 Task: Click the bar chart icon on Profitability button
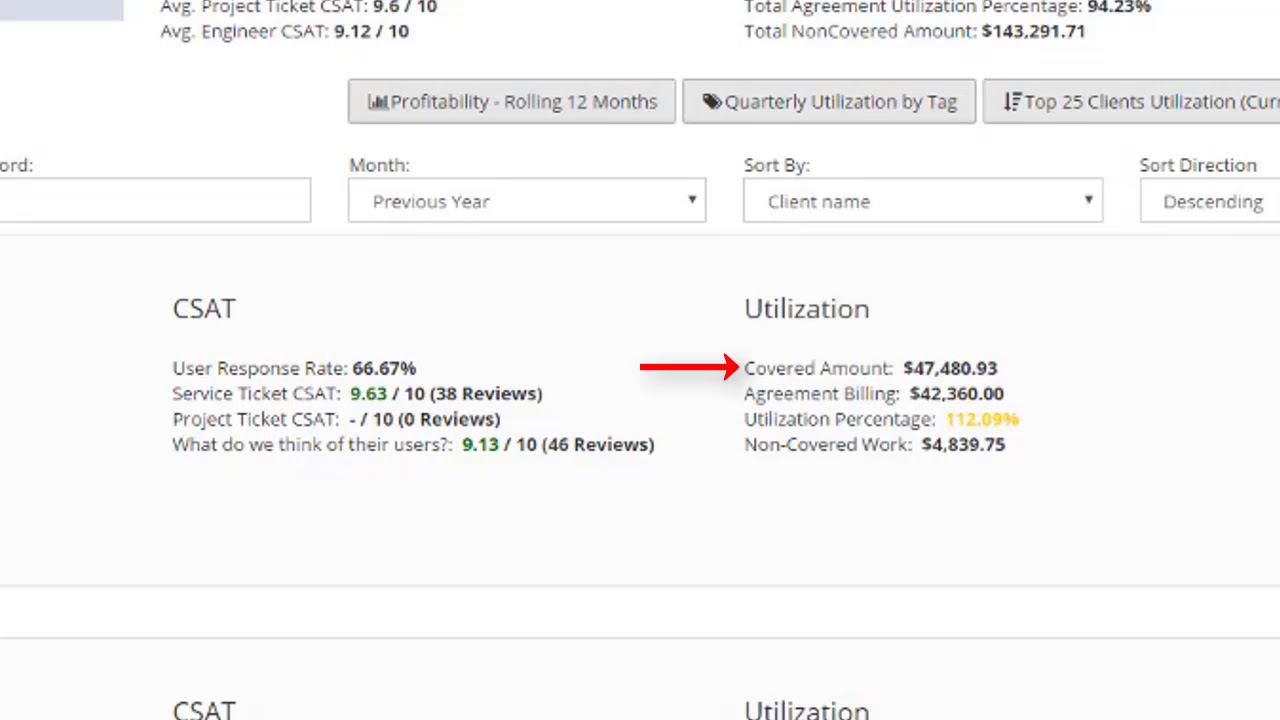(x=377, y=102)
